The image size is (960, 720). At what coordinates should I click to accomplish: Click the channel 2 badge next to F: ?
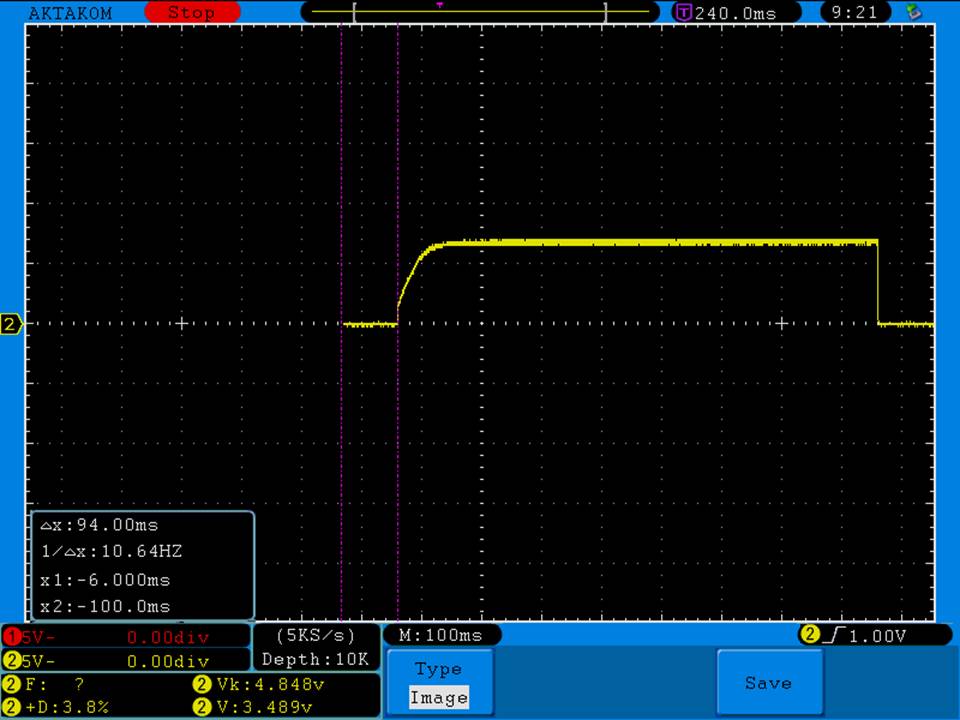pos(12,683)
